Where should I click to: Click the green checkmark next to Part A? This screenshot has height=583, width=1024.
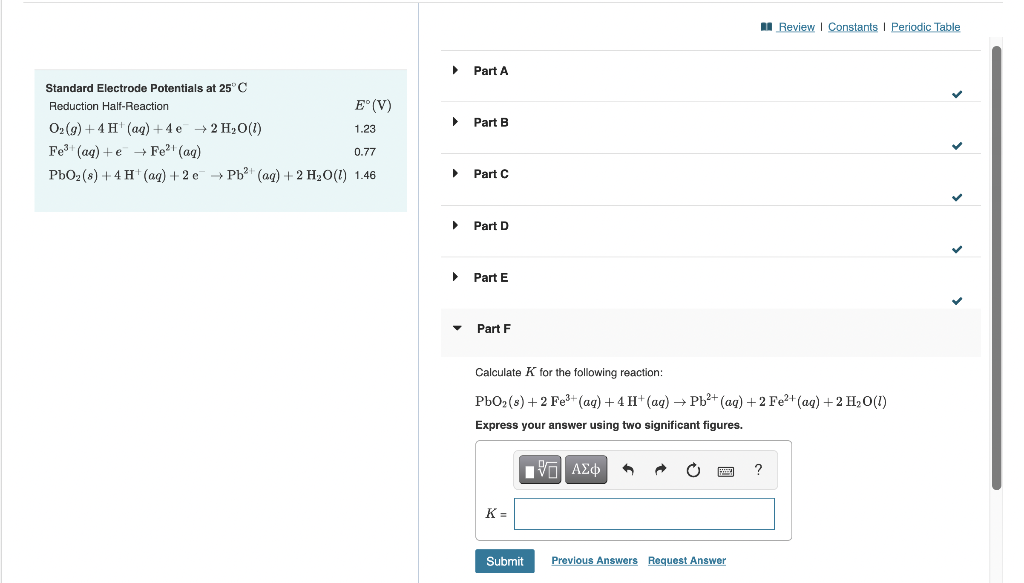click(957, 94)
